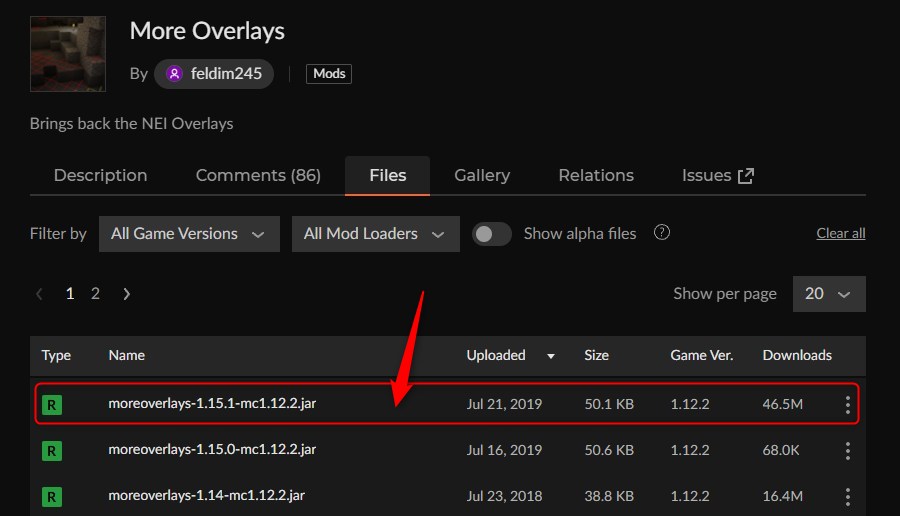Open moreoverlays-1.15.0-mc1.12.2.jar file
Image resolution: width=900 pixels, height=516 pixels.
(212, 449)
